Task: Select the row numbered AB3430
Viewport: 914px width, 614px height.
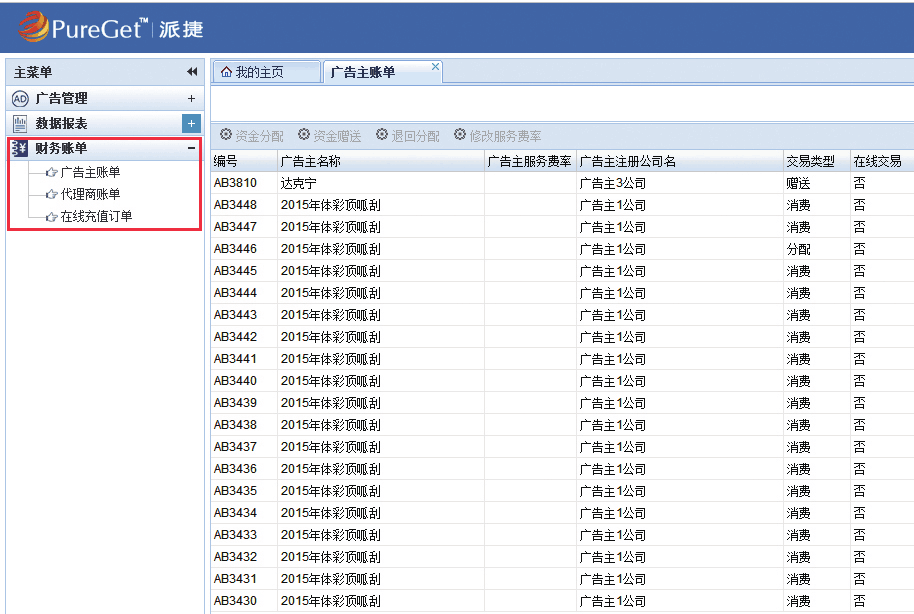Action: coord(563,601)
